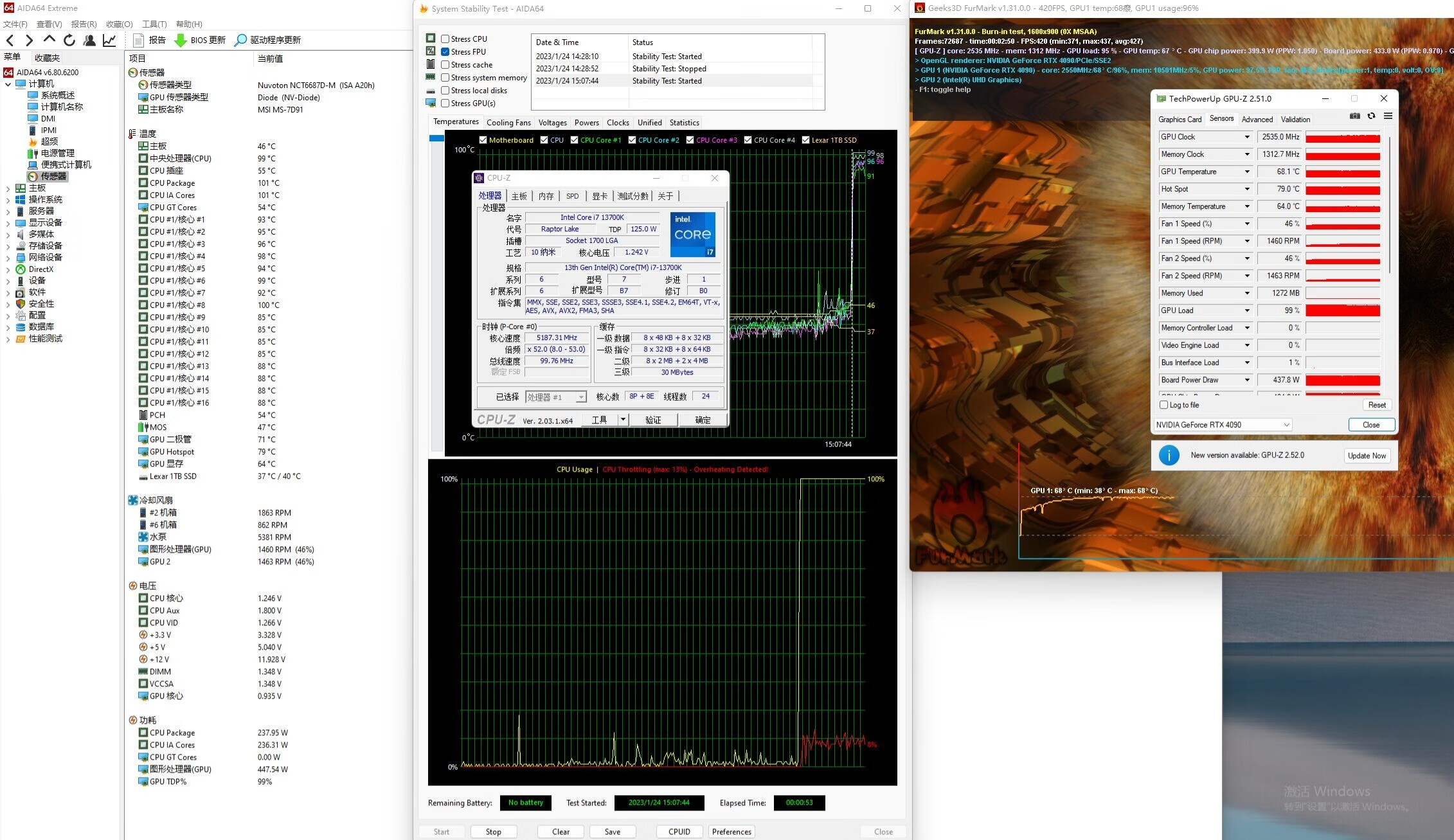1454x840 pixels.
Task: Go back with AIDA64 toolbar back arrow
Action: point(10,40)
